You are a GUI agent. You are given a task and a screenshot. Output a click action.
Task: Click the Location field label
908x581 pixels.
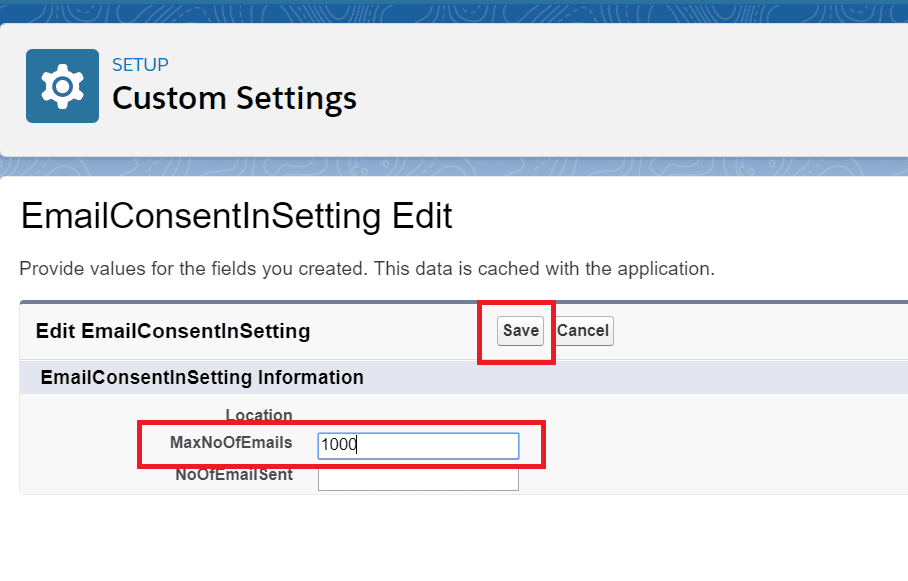[258, 415]
